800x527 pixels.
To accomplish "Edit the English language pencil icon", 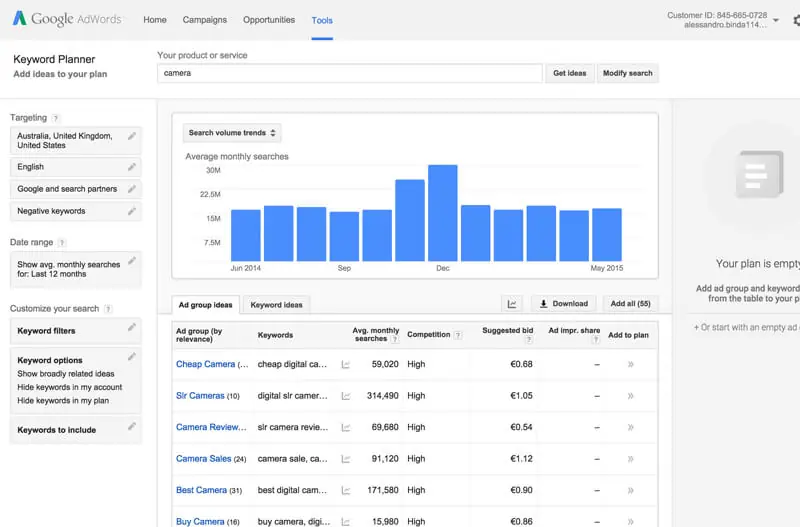I will pos(132,167).
